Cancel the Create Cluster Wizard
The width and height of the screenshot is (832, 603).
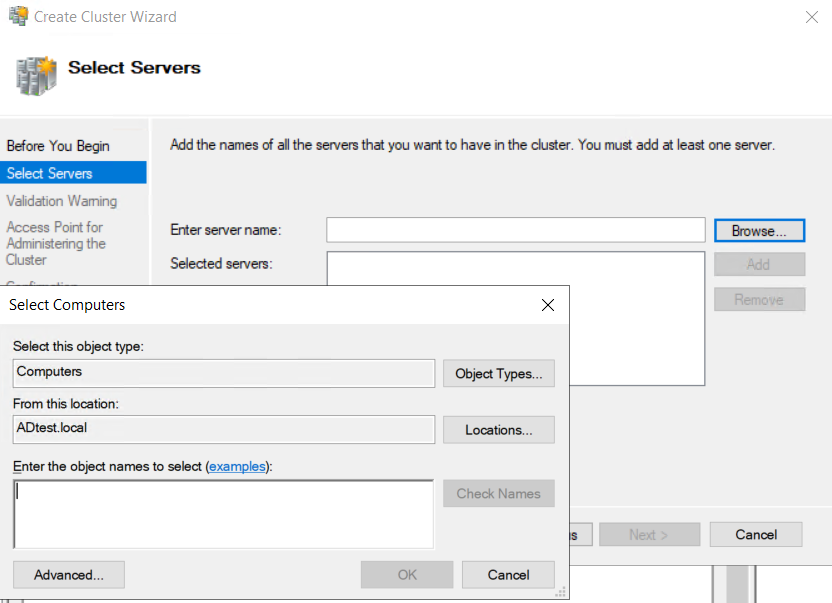[756, 535]
